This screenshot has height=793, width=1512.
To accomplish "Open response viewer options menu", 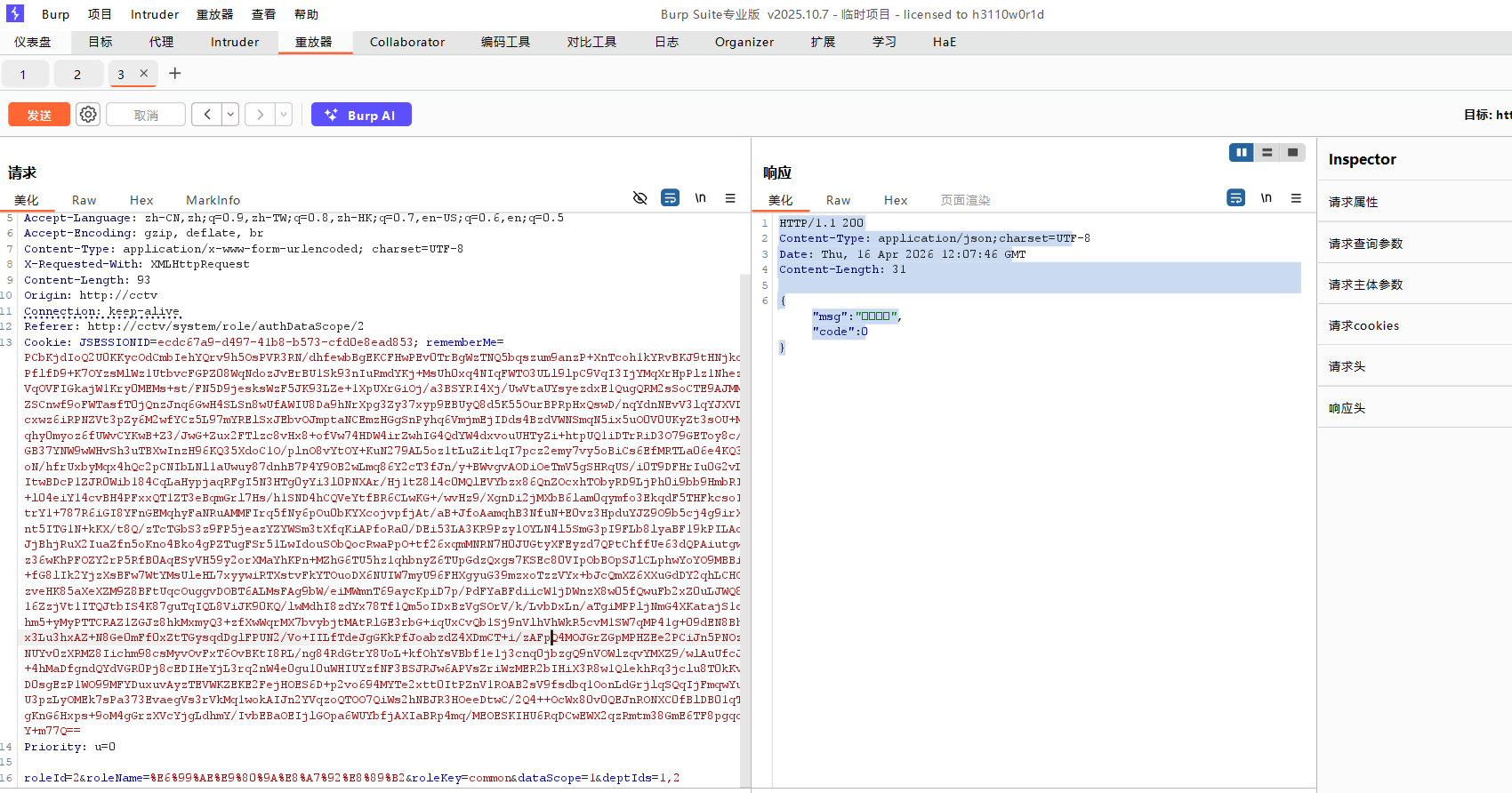I will point(1296,198).
